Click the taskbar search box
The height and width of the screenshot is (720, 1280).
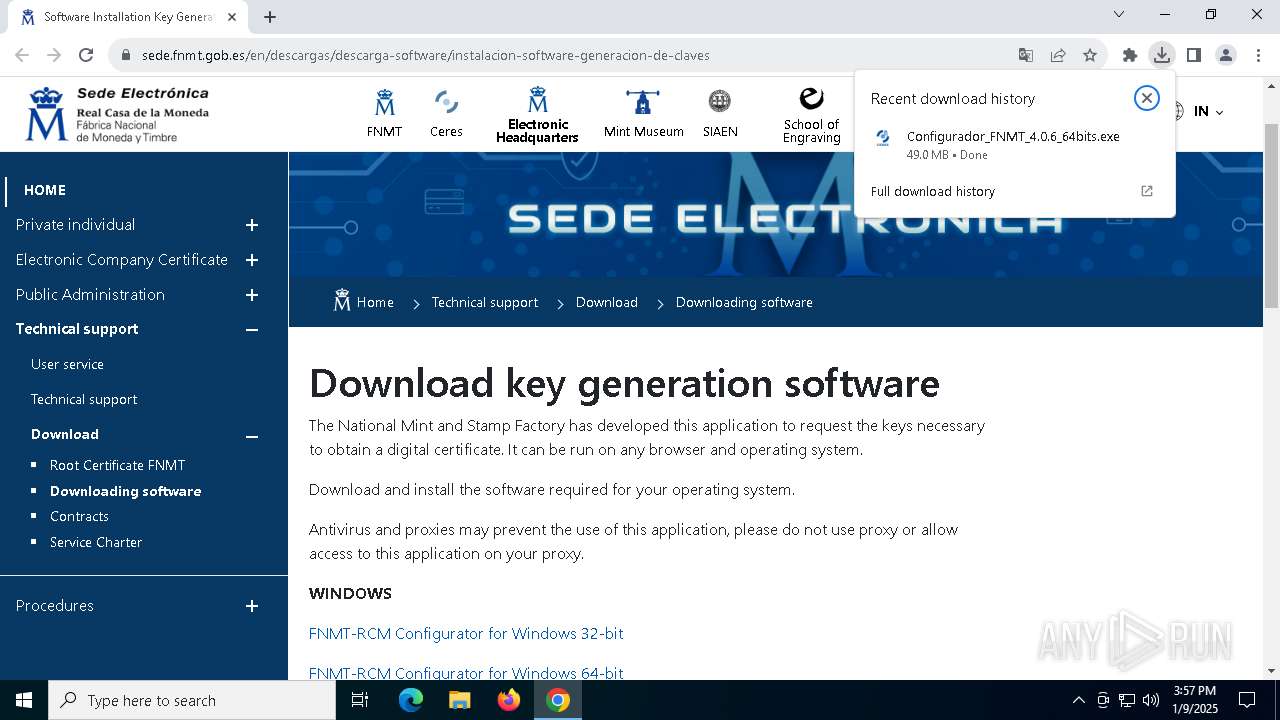192,700
